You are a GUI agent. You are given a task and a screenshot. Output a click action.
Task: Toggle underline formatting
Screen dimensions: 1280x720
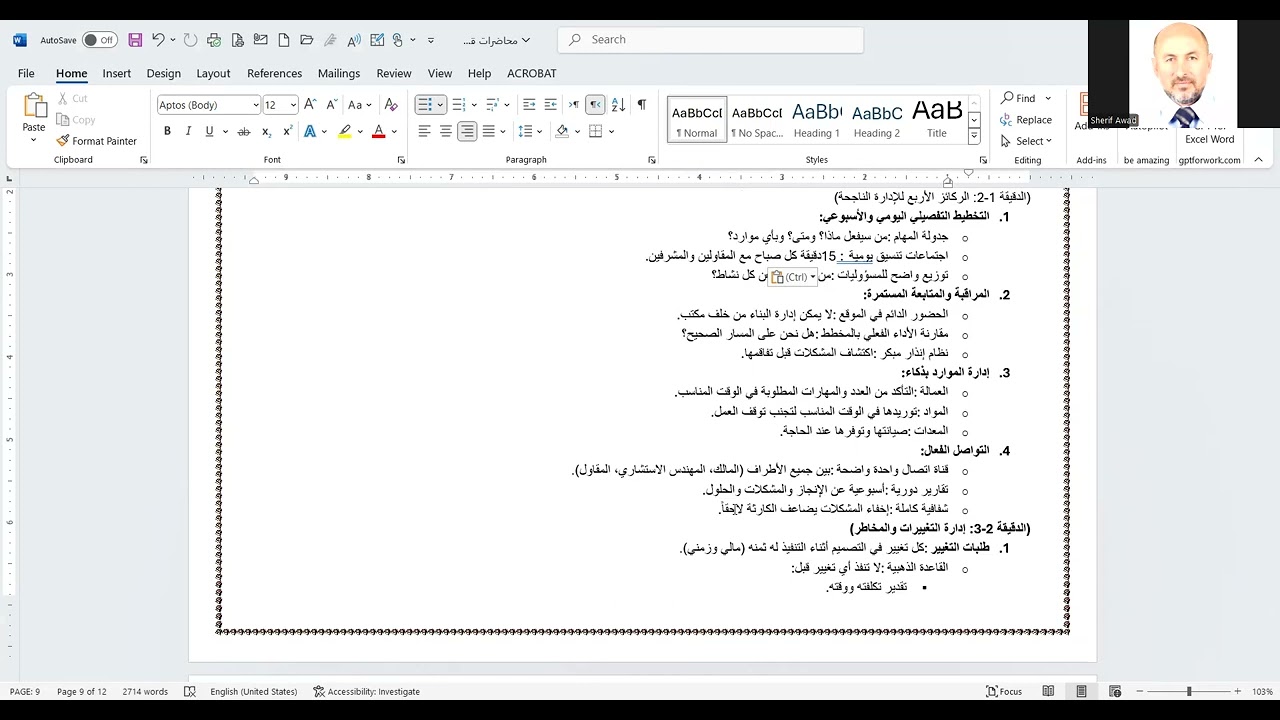pos(209,131)
